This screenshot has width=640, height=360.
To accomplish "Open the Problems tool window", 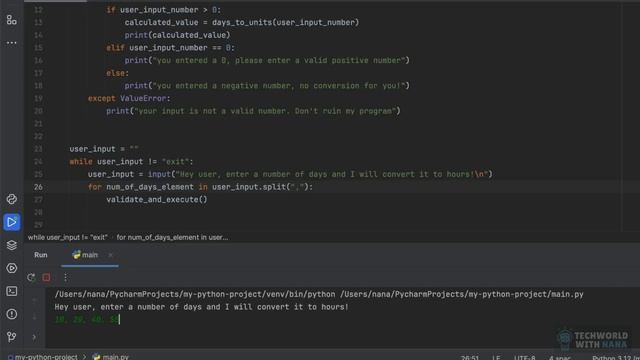I will coord(11,314).
